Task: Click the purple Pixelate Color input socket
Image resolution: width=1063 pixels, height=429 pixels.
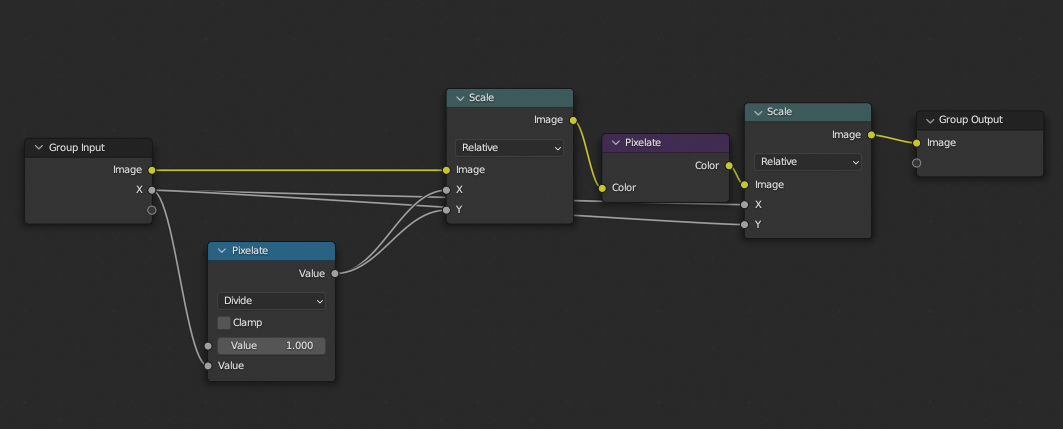Action: tap(602, 188)
